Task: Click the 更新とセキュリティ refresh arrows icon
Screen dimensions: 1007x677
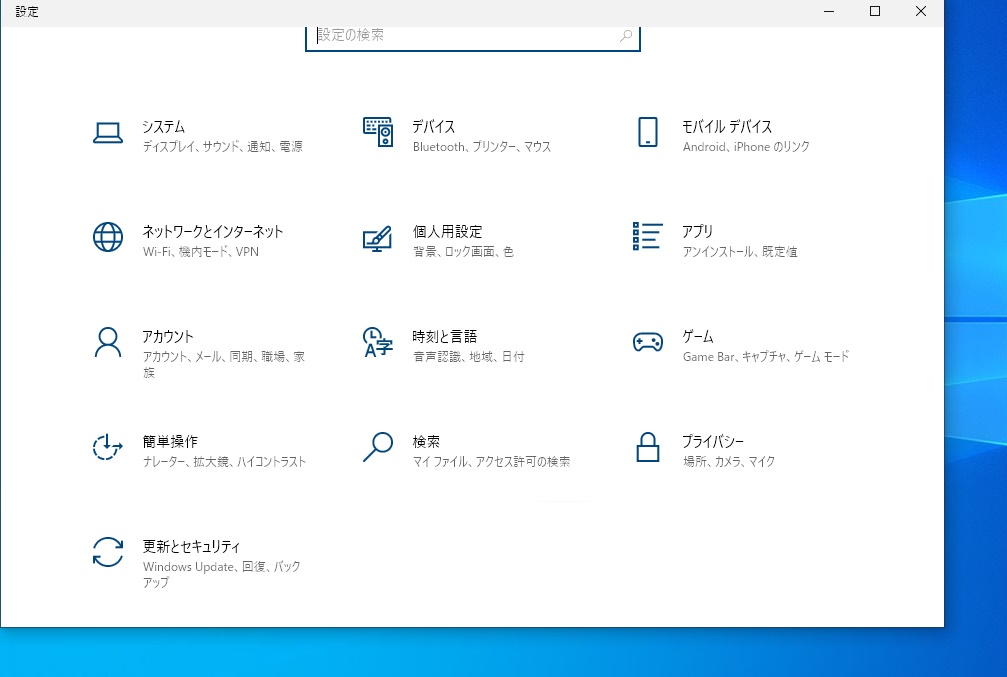Action: 108,552
